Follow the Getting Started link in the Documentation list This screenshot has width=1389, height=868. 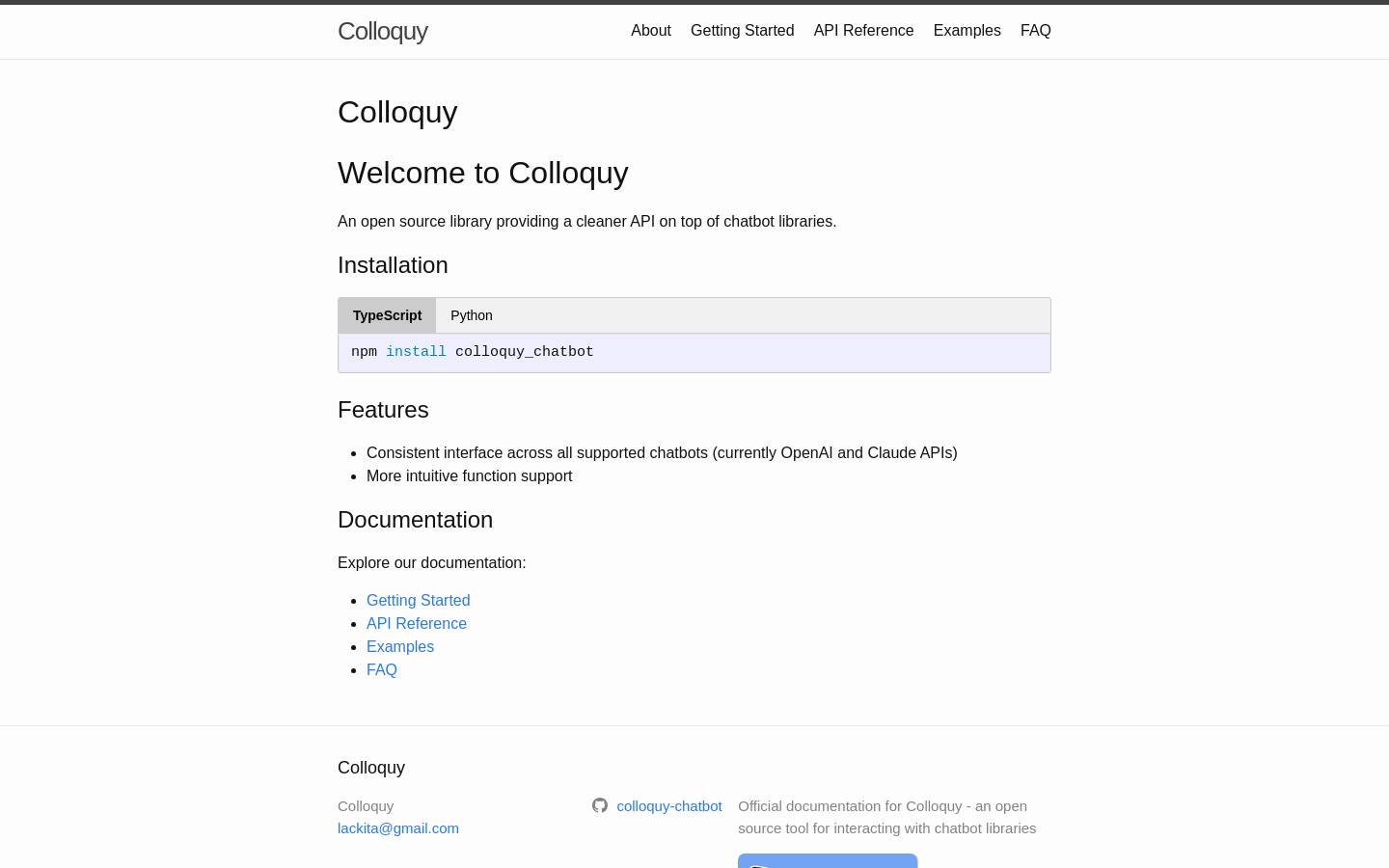(419, 600)
